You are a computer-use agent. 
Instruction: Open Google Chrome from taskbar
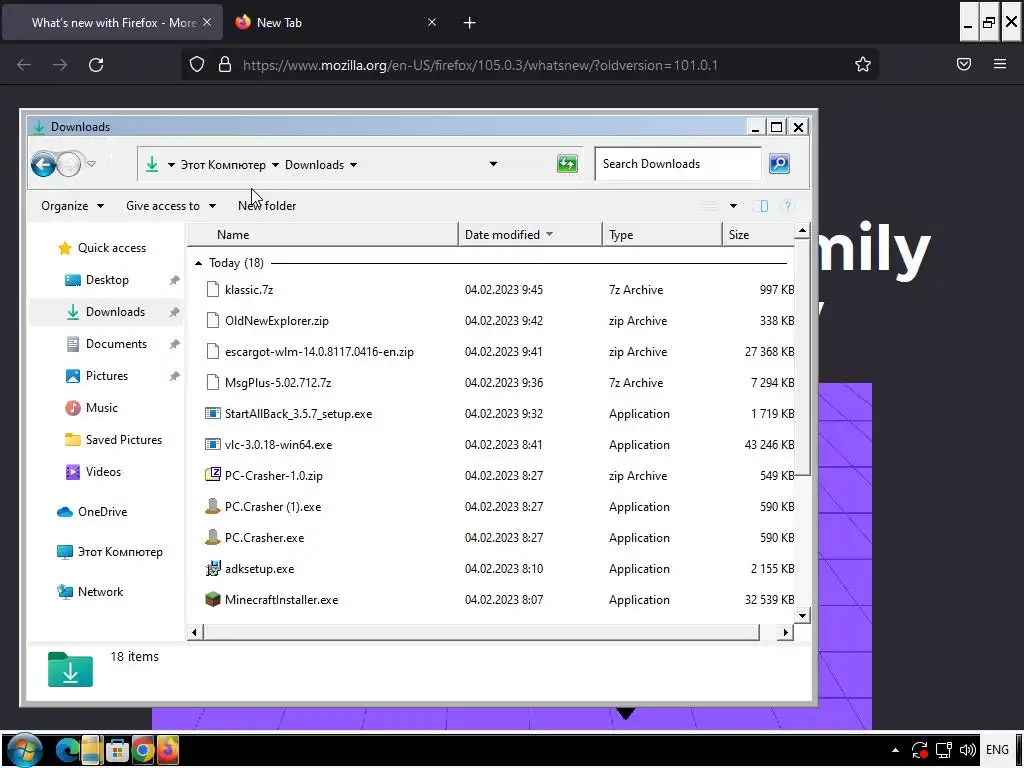point(142,750)
